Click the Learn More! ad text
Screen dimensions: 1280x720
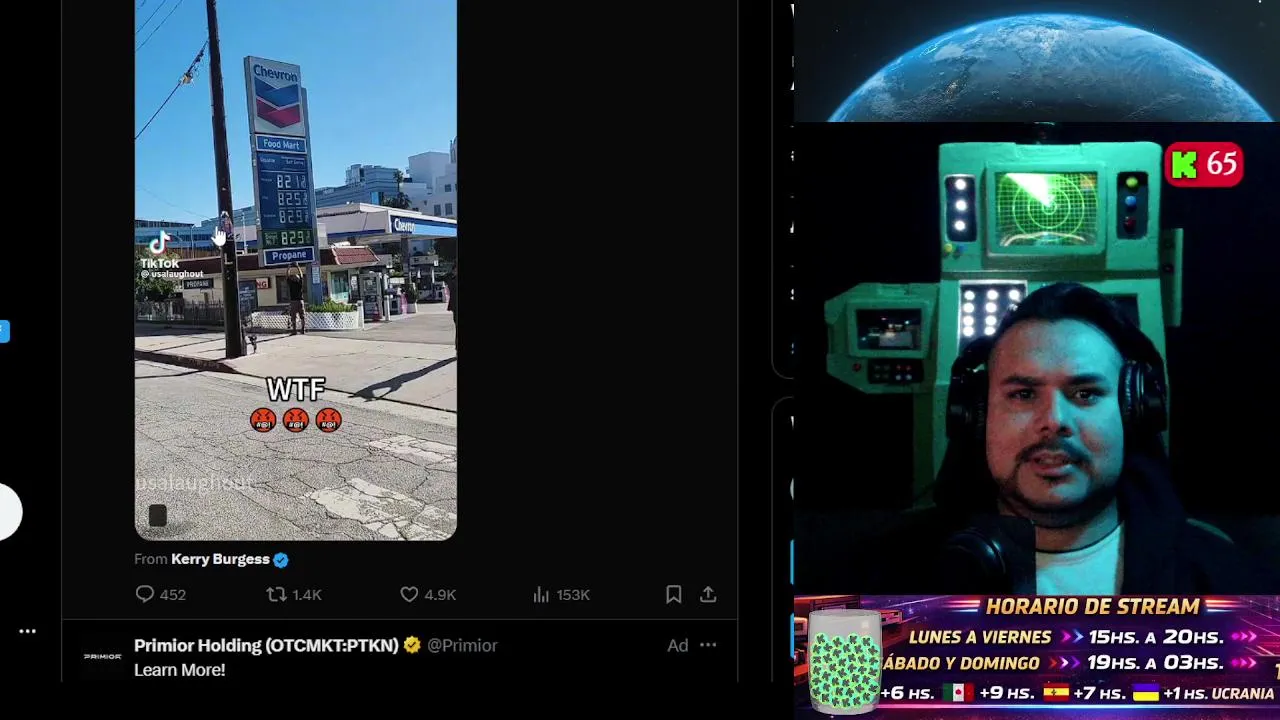pyautogui.click(x=179, y=670)
